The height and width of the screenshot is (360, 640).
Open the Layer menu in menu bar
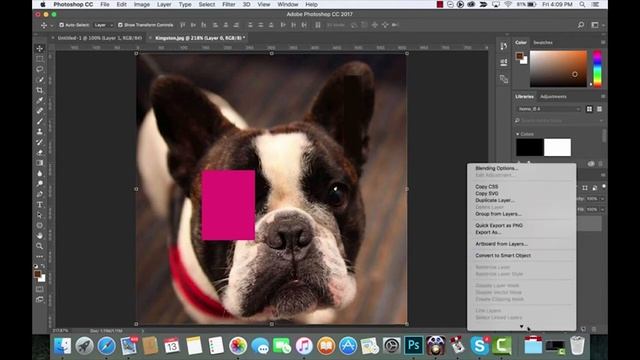pyautogui.click(x=164, y=4)
